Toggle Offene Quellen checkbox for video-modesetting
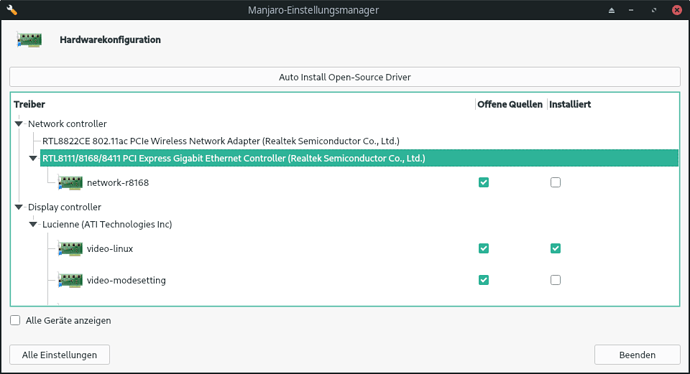Viewport: 690px width, 374px height. pos(484,280)
